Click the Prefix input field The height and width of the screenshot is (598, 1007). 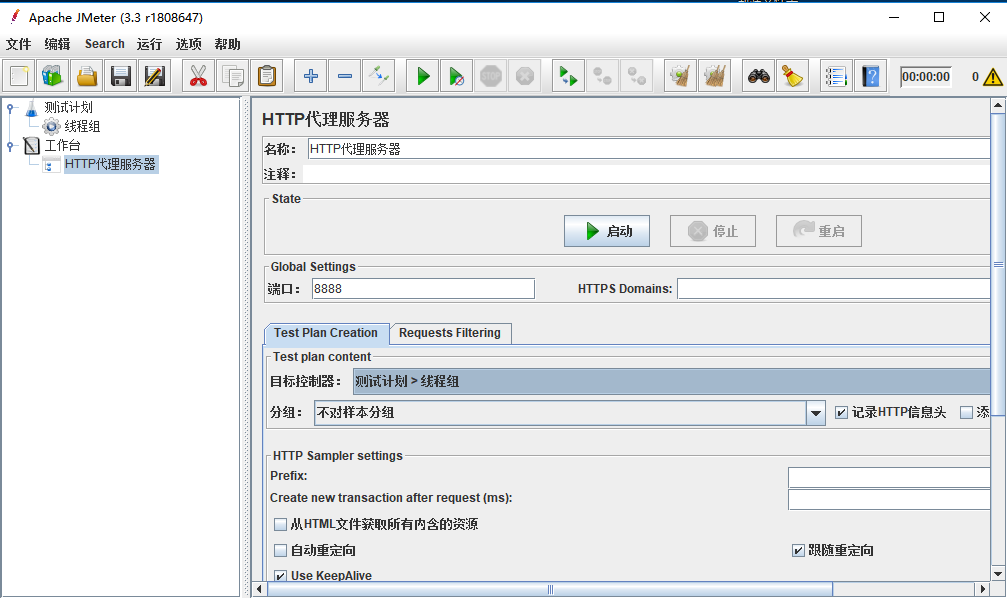point(889,477)
